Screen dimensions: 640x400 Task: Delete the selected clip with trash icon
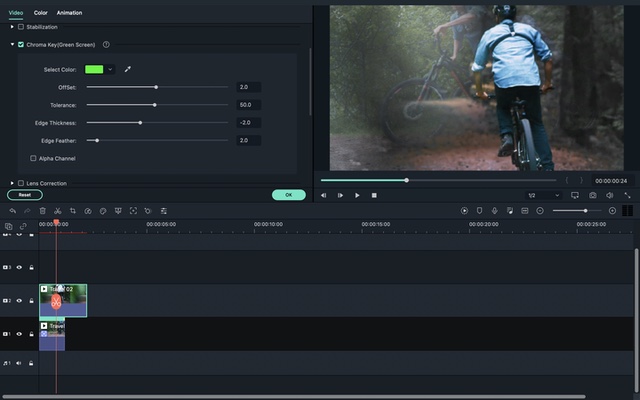click(x=42, y=211)
